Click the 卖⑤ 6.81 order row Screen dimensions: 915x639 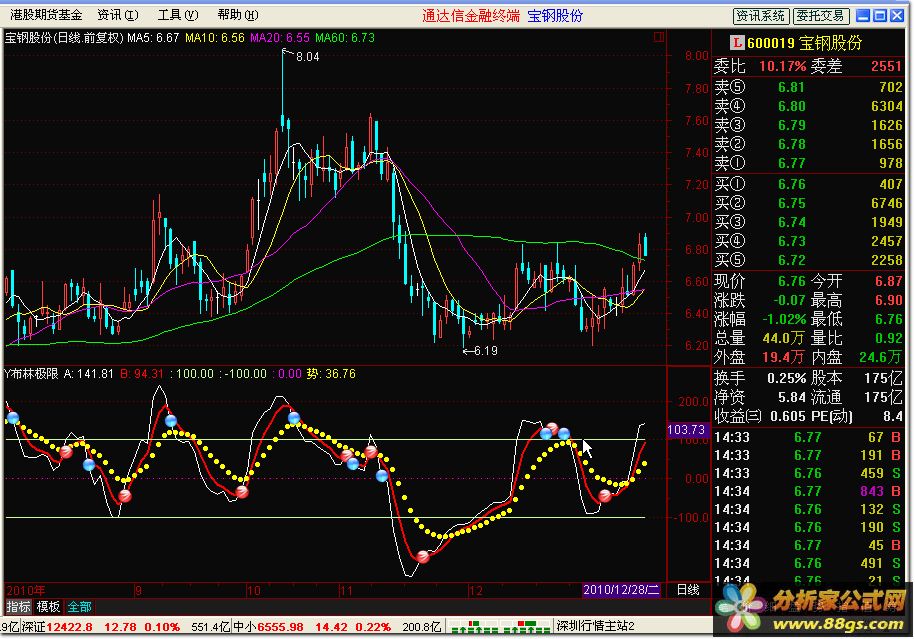tap(808, 88)
